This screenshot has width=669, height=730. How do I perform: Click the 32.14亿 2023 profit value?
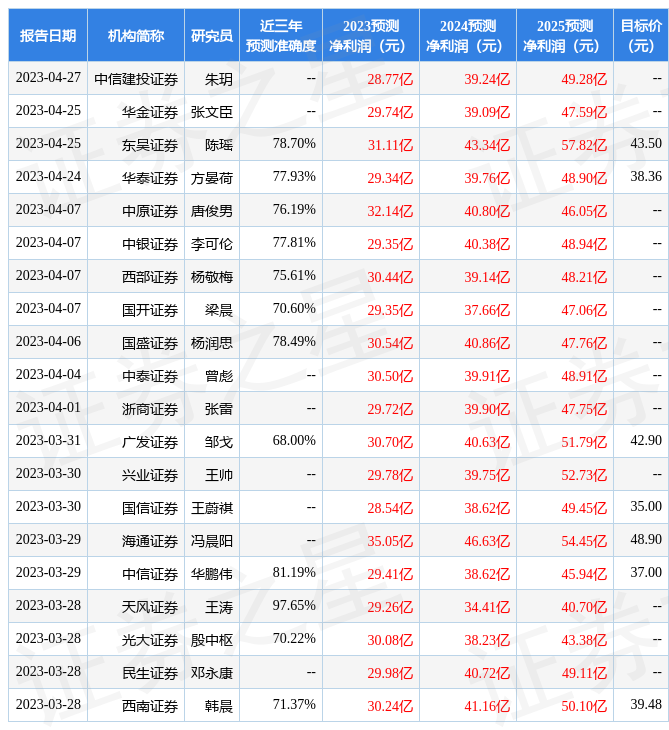click(x=390, y=211)
